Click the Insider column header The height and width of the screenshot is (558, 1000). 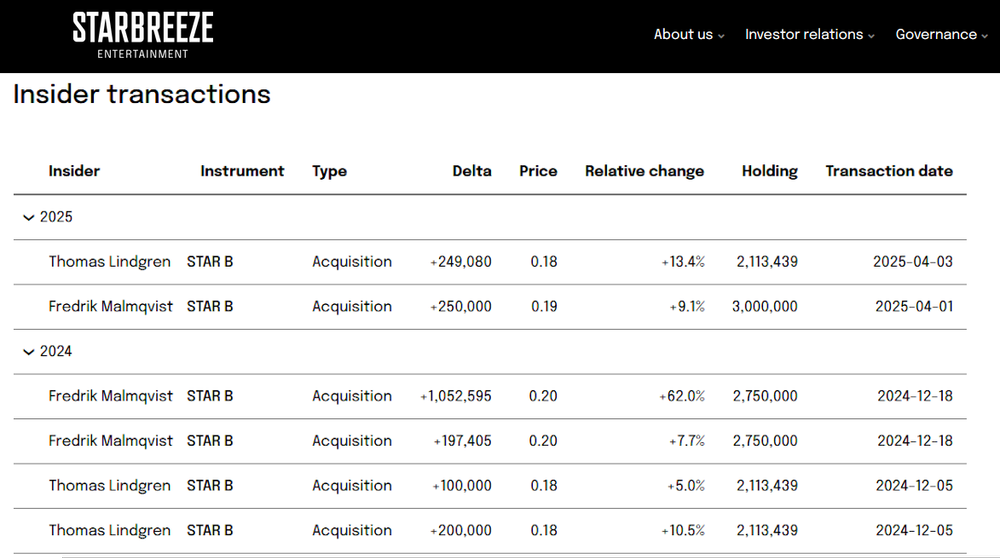(x=74, y=171)
